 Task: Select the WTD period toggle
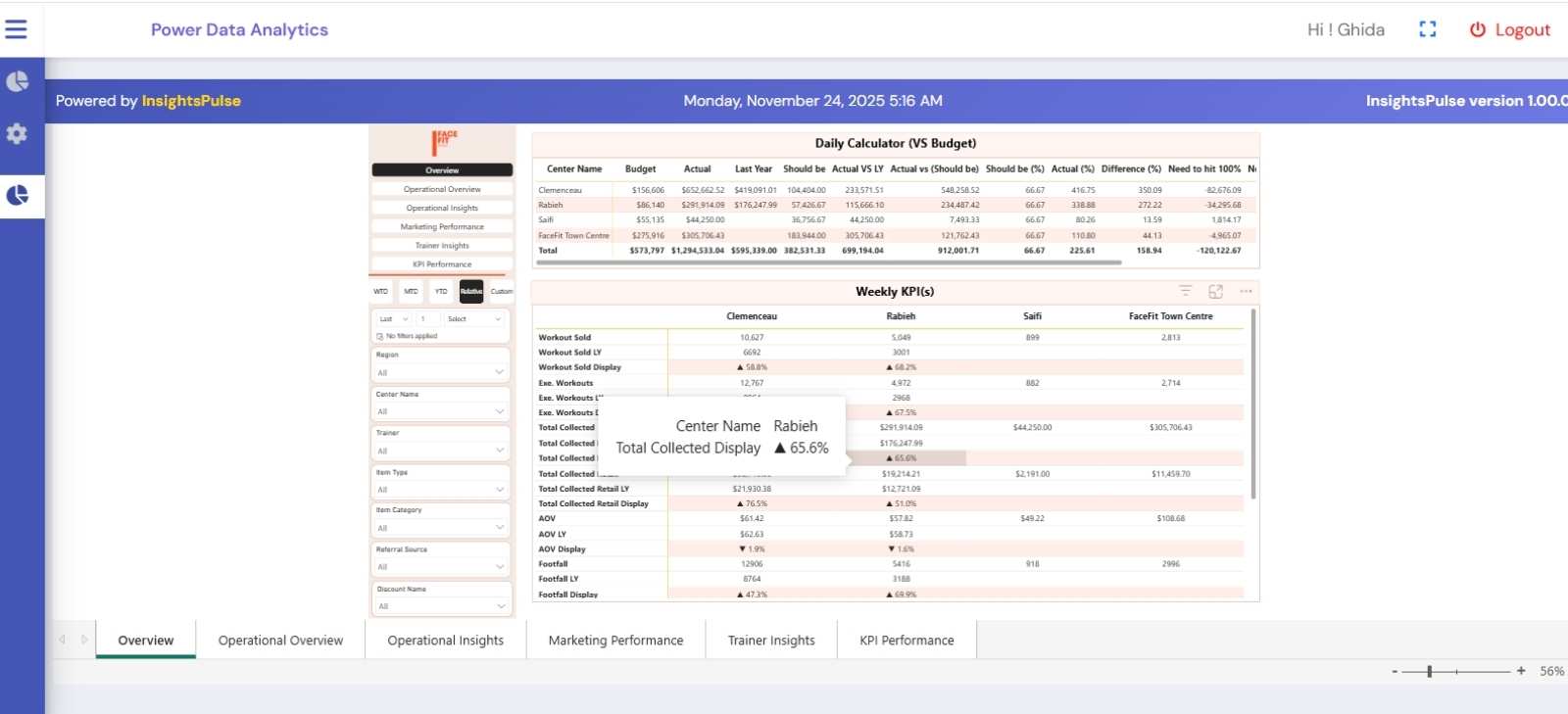(381, 291)
